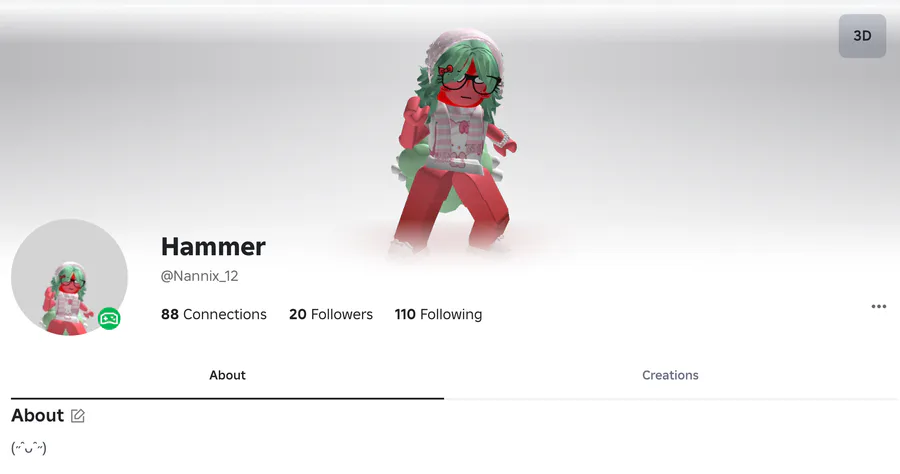900x474 pixels.
Task: Open the three-dot more options menu
Action: (879, 306)
